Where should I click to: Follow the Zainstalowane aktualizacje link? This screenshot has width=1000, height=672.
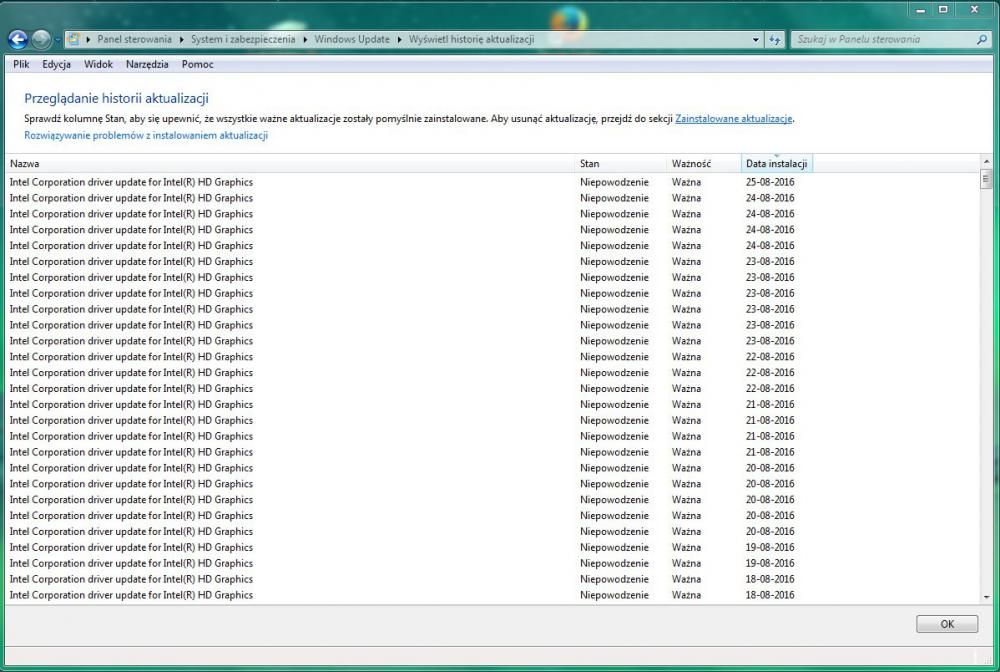coord(733,119)
